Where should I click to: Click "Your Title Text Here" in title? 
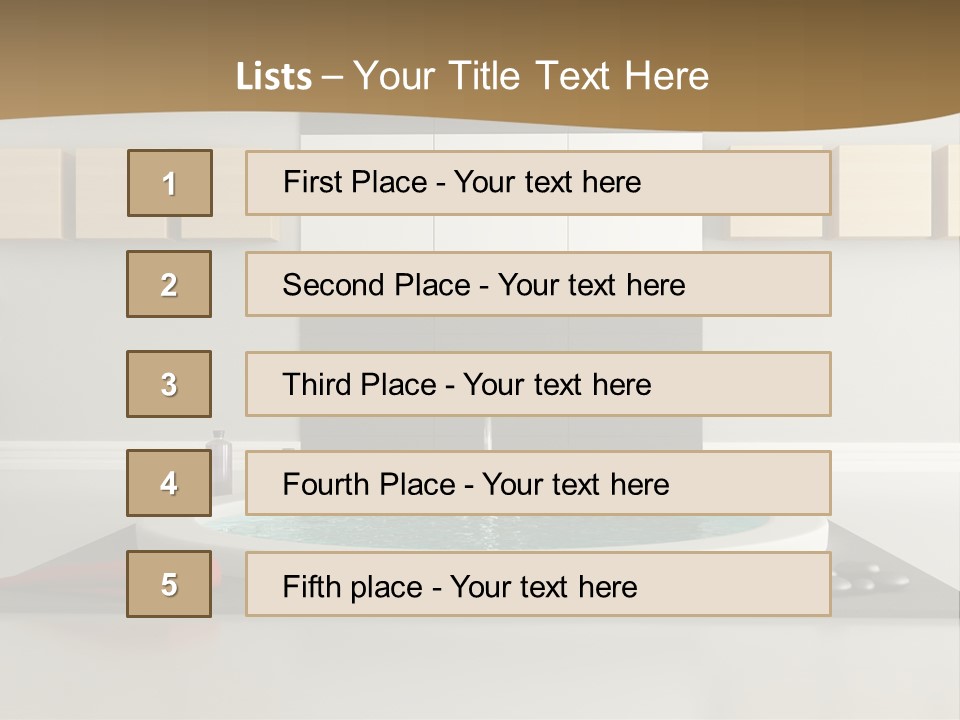pyautogui.click(x=531, y=76)
